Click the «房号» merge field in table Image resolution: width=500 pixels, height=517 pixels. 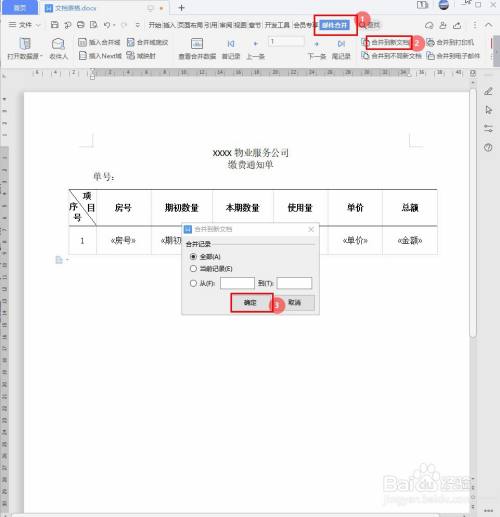[123, 240]
